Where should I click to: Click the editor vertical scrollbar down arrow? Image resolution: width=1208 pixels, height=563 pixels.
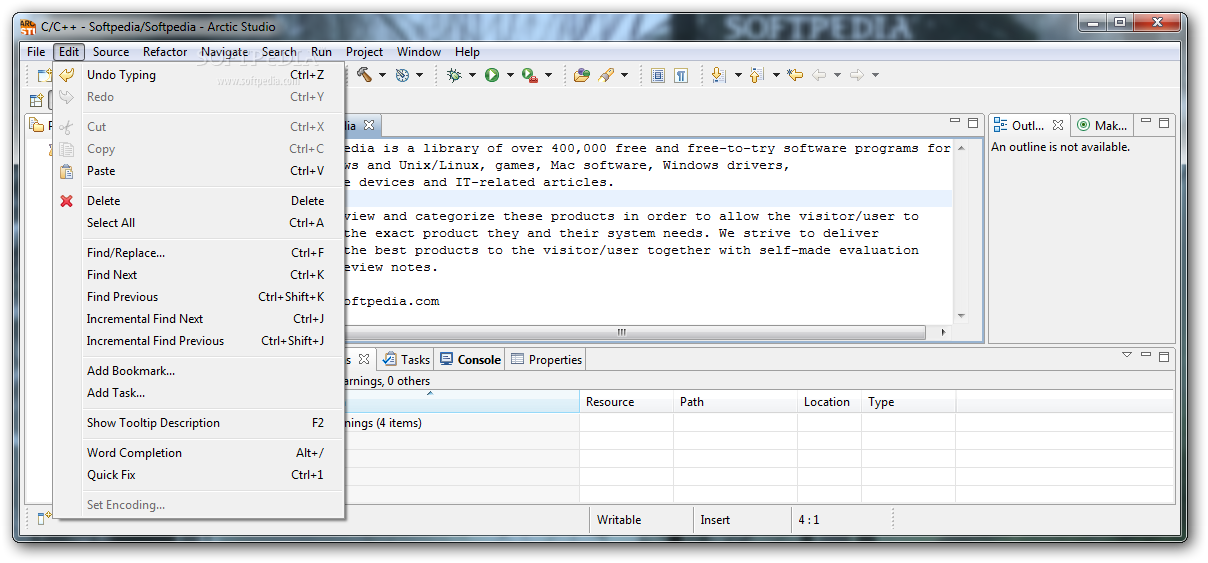961,316
